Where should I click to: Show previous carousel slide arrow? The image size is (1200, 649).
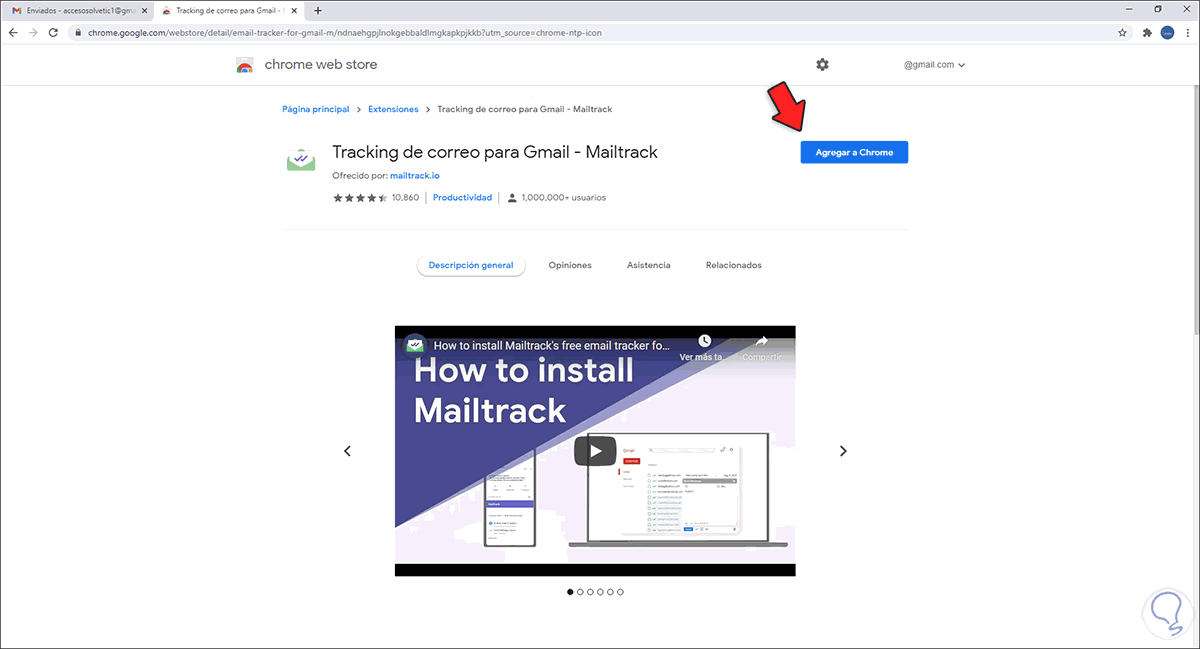[x=347, y=451]
